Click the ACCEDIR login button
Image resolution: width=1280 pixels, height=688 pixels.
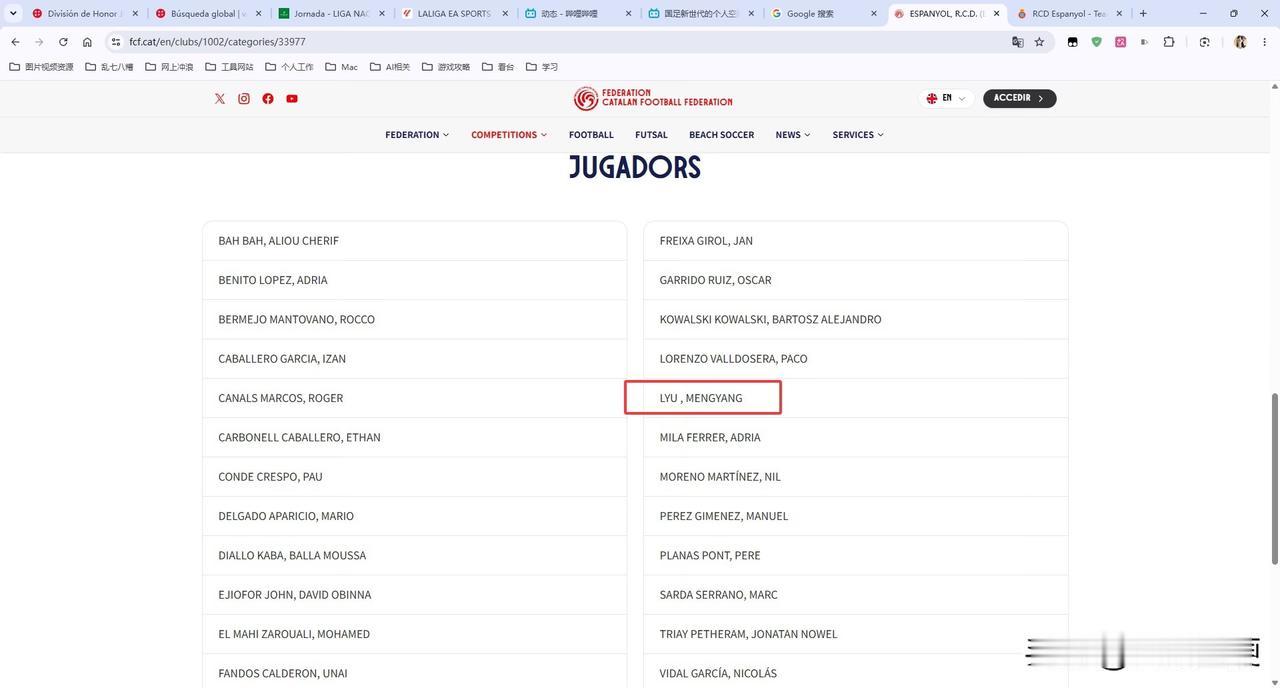tap(1020, 98)
